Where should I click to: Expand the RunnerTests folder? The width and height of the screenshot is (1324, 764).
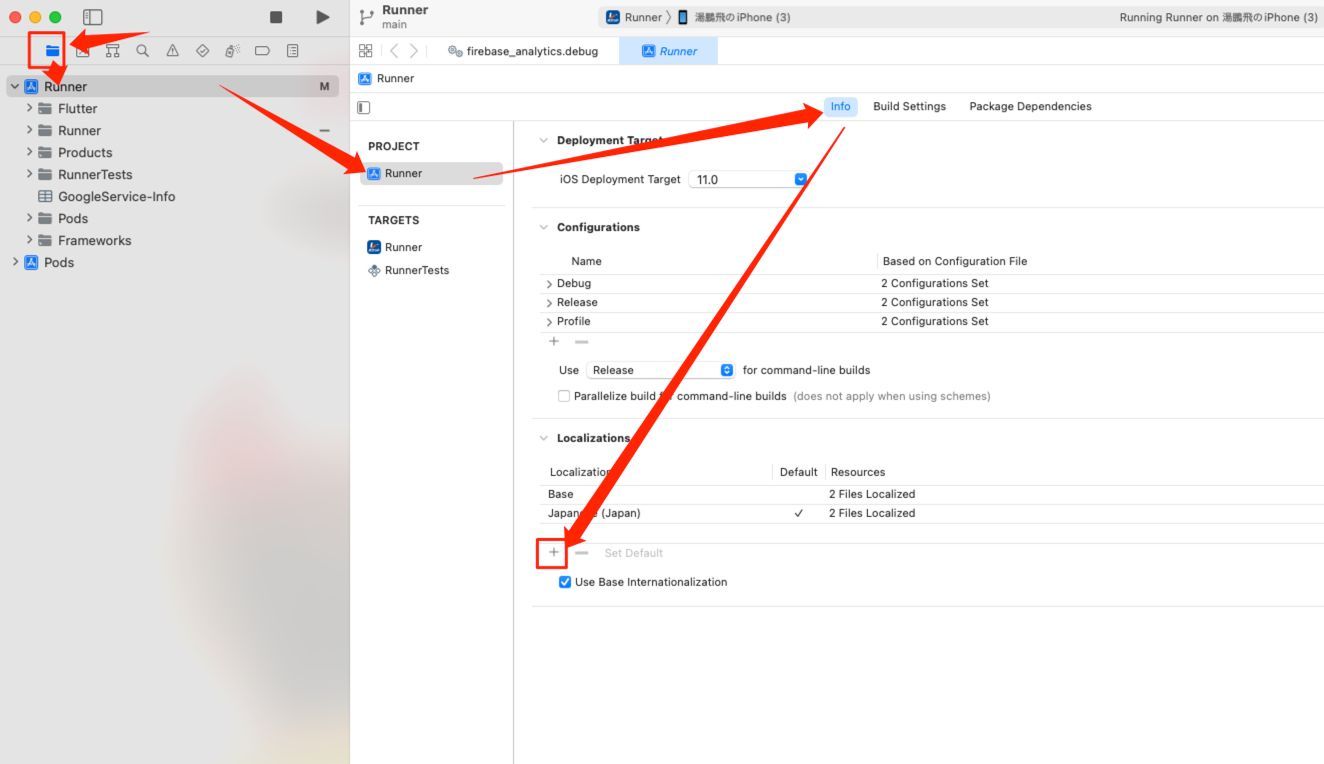(x=29, y=174)
